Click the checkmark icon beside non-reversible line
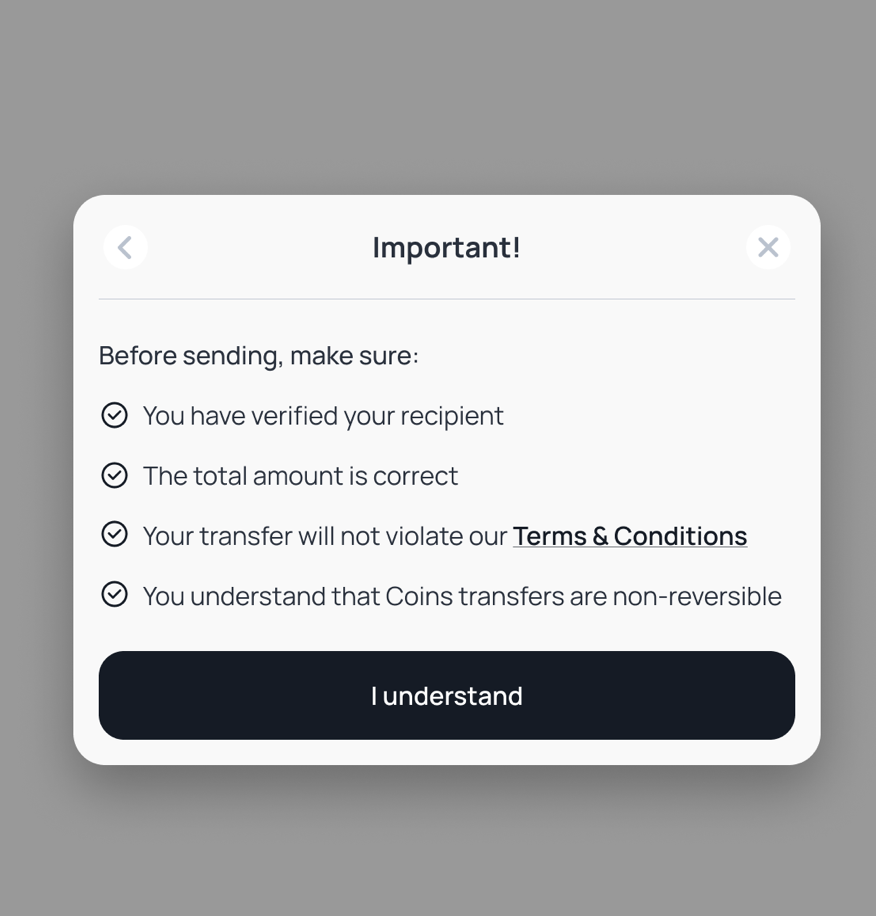The width and height of the screenshot is (876, 916). tap(114, 595)
